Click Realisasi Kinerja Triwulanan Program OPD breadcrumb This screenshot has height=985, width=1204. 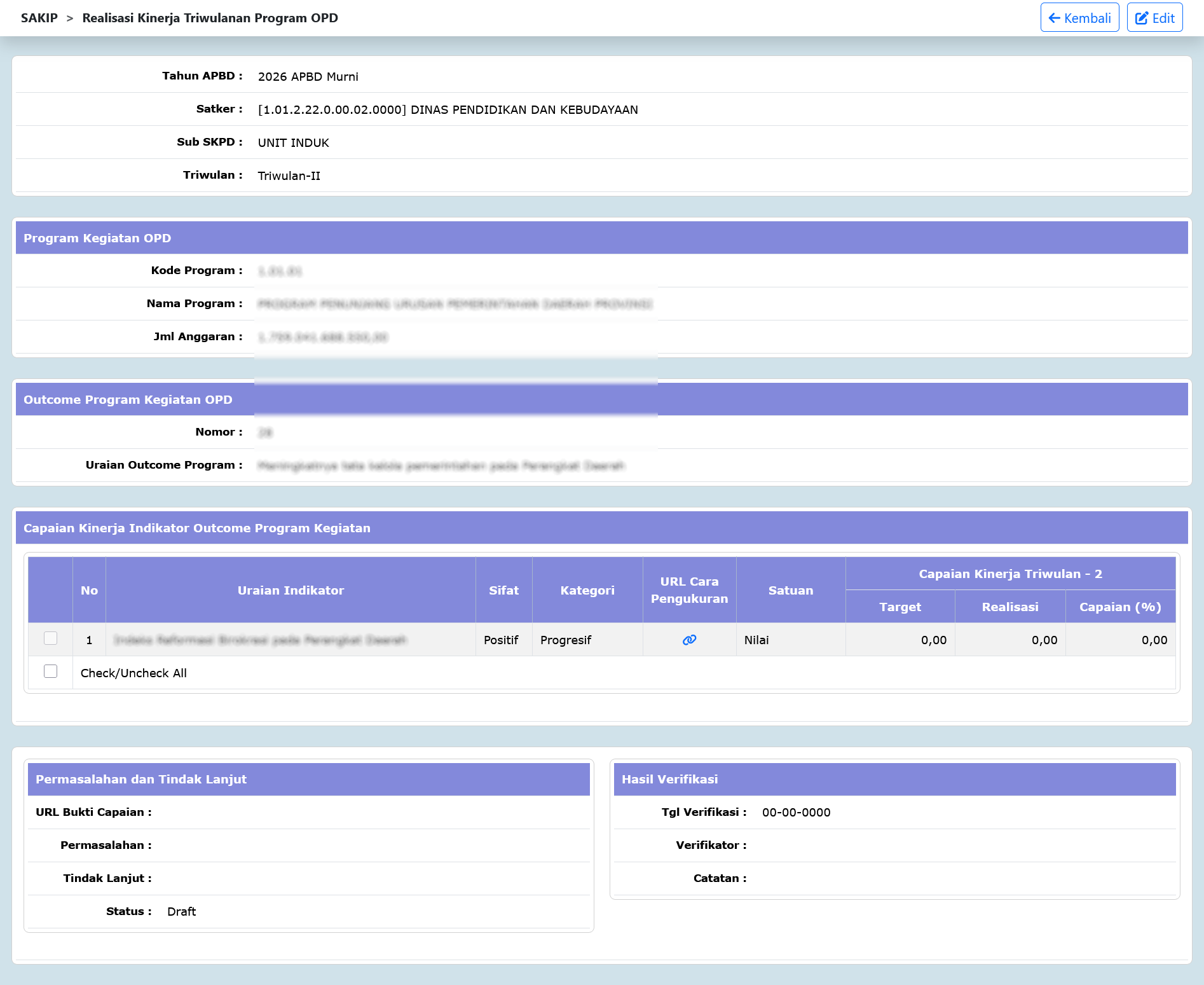point(210,18)
